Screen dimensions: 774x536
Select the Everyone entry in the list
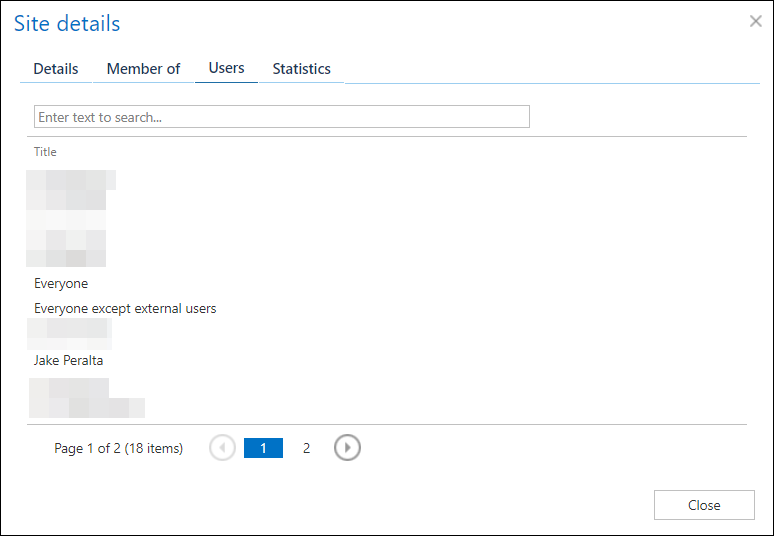[61, 284]
